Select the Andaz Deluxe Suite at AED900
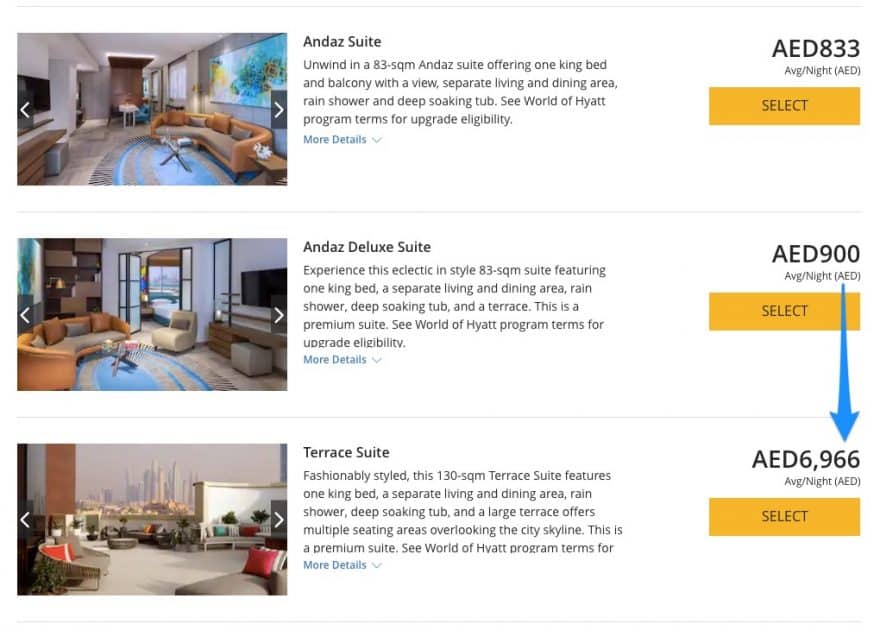This screenshot has height=630, width=880. 784,311
